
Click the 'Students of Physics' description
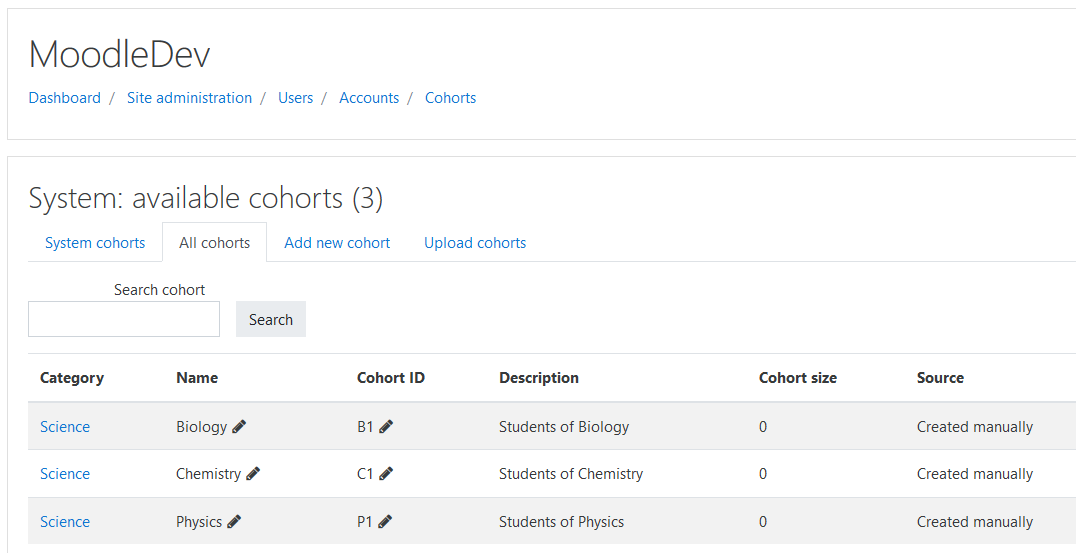[561, 522]
